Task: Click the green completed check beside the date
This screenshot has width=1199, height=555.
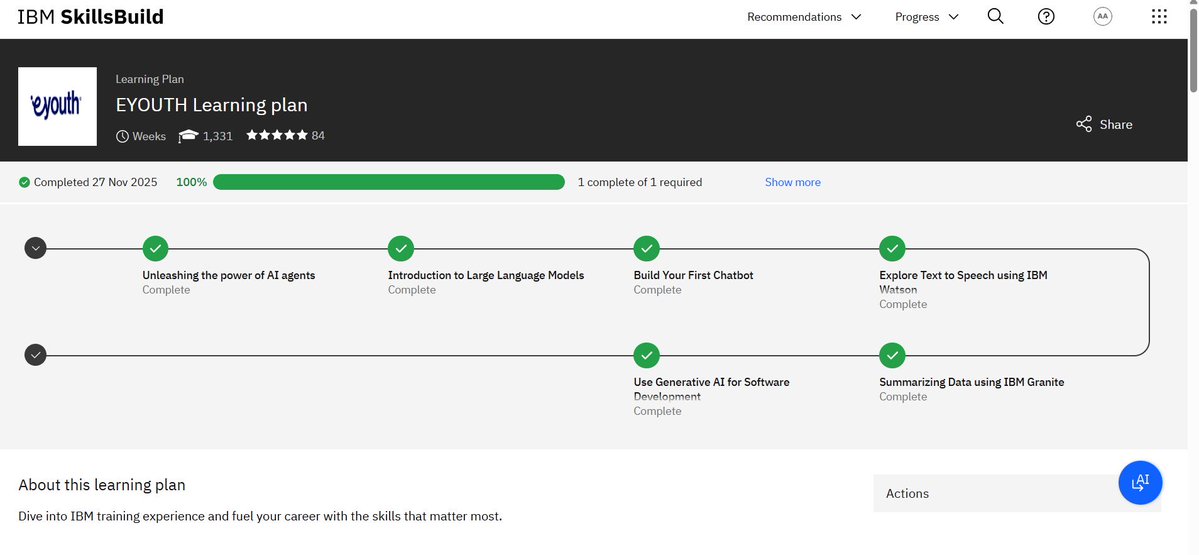Action: (x=24, y=182)
